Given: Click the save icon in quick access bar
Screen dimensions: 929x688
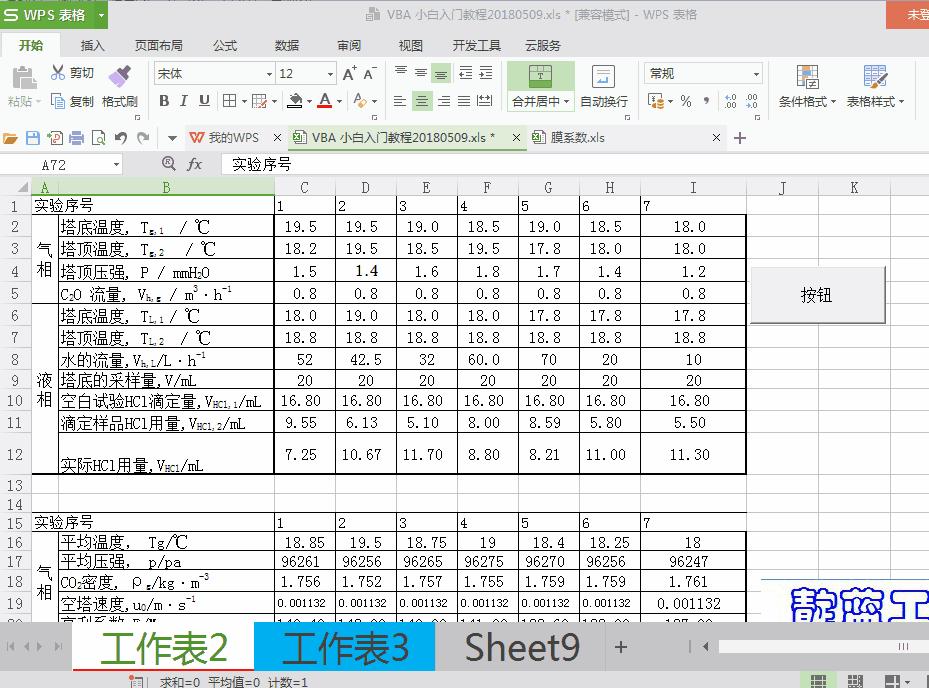Looking at the screenshot, I should pyautogui.click(x=34, y=136).
